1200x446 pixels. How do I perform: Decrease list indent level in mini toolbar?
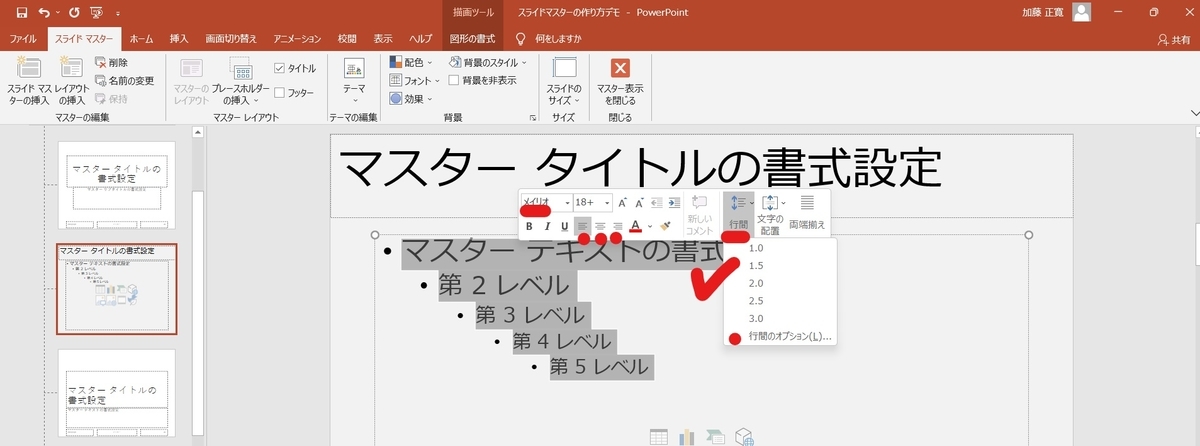coord(657,202)
